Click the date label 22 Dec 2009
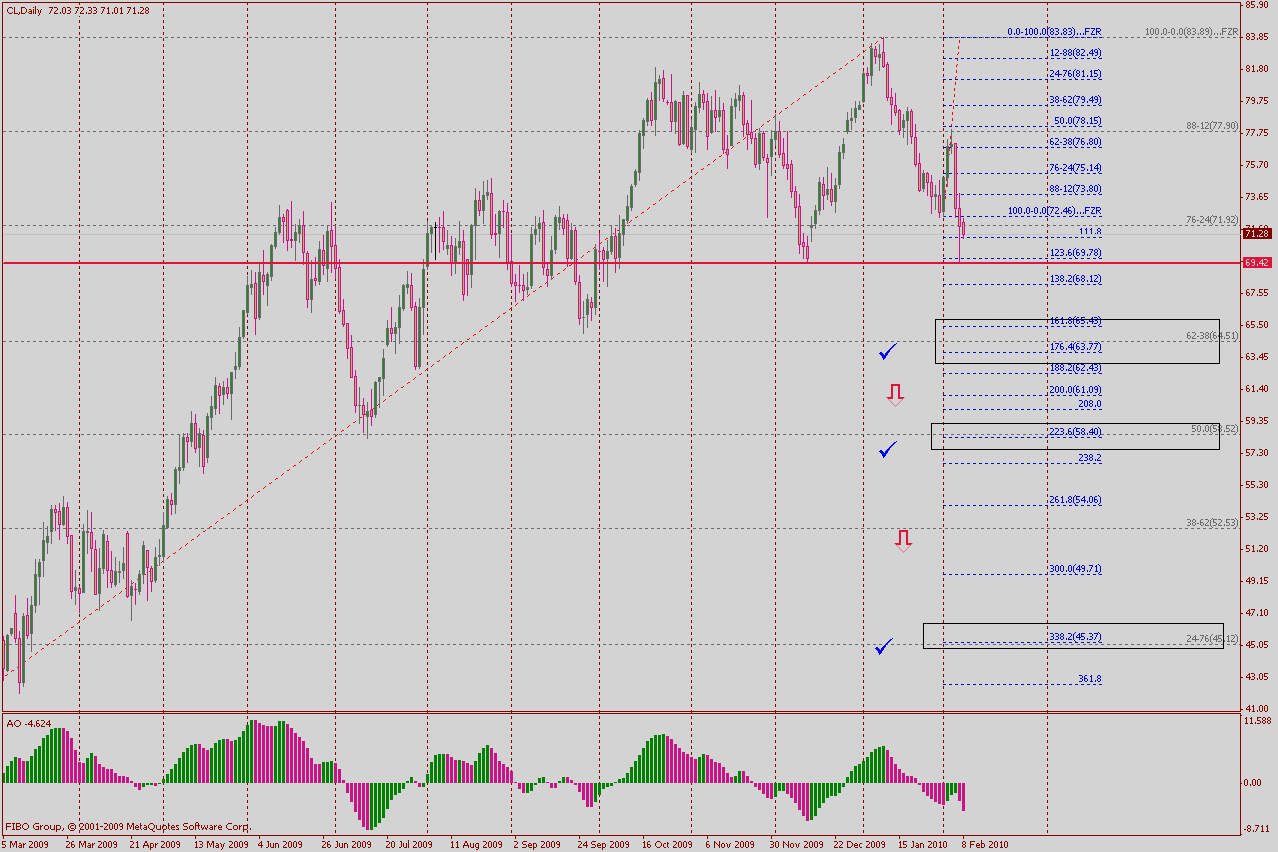This screenshot has width=1278, height=852. (x=858, y=844)
